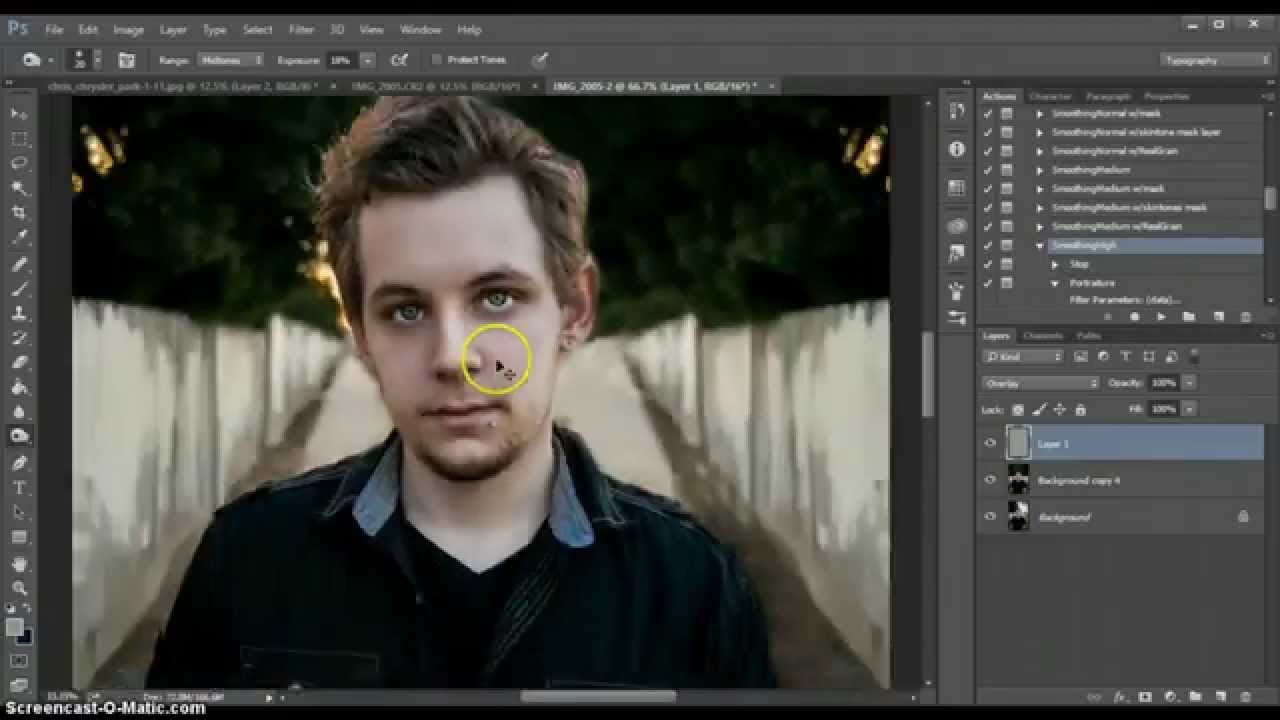The width and height of the screenshot is (1280, 720).
Task: Open the Image menu
Action: click(x=128, y=30)
